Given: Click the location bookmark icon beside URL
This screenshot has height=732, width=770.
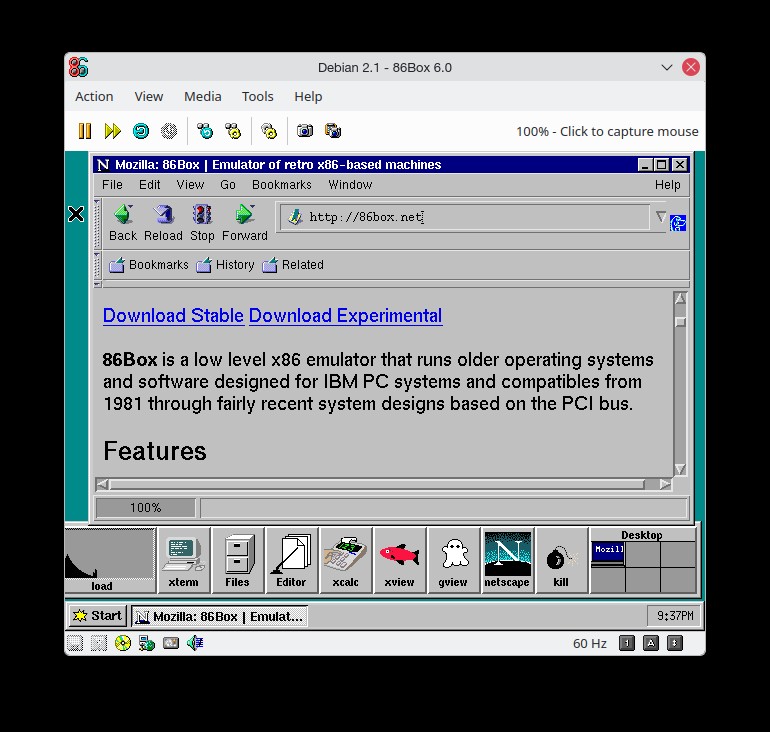Looking at the screenshot, I should [295, 217].
